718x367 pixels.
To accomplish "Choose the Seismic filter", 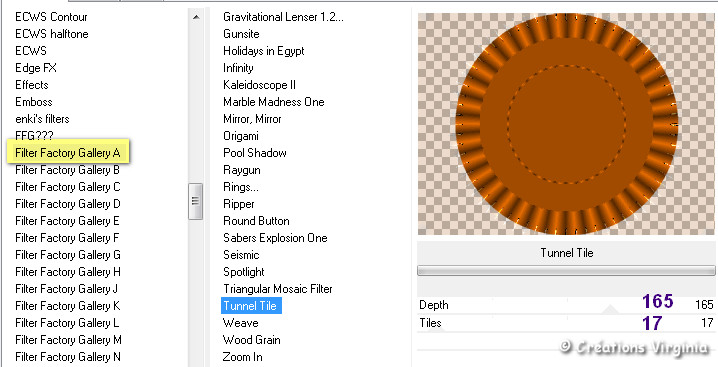I will coord(241,255).
